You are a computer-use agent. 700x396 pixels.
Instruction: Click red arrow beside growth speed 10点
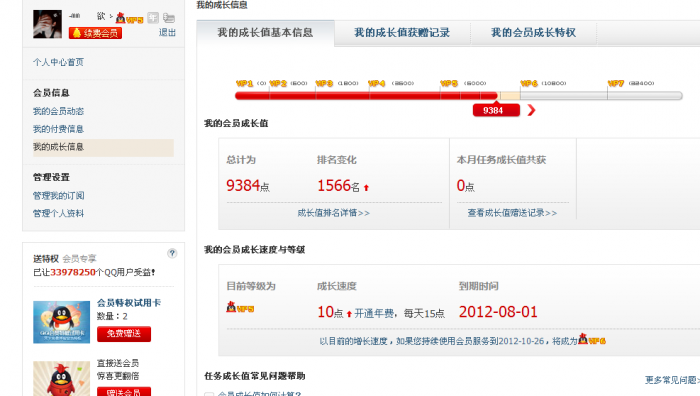click(x=349, y=314)
